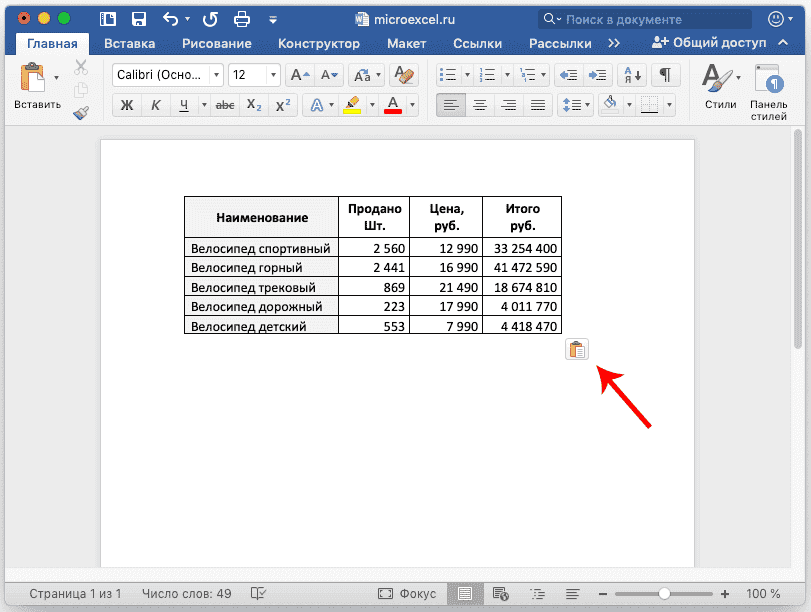
Task: Clear all formatting with eraser icon
Action: 404,75
